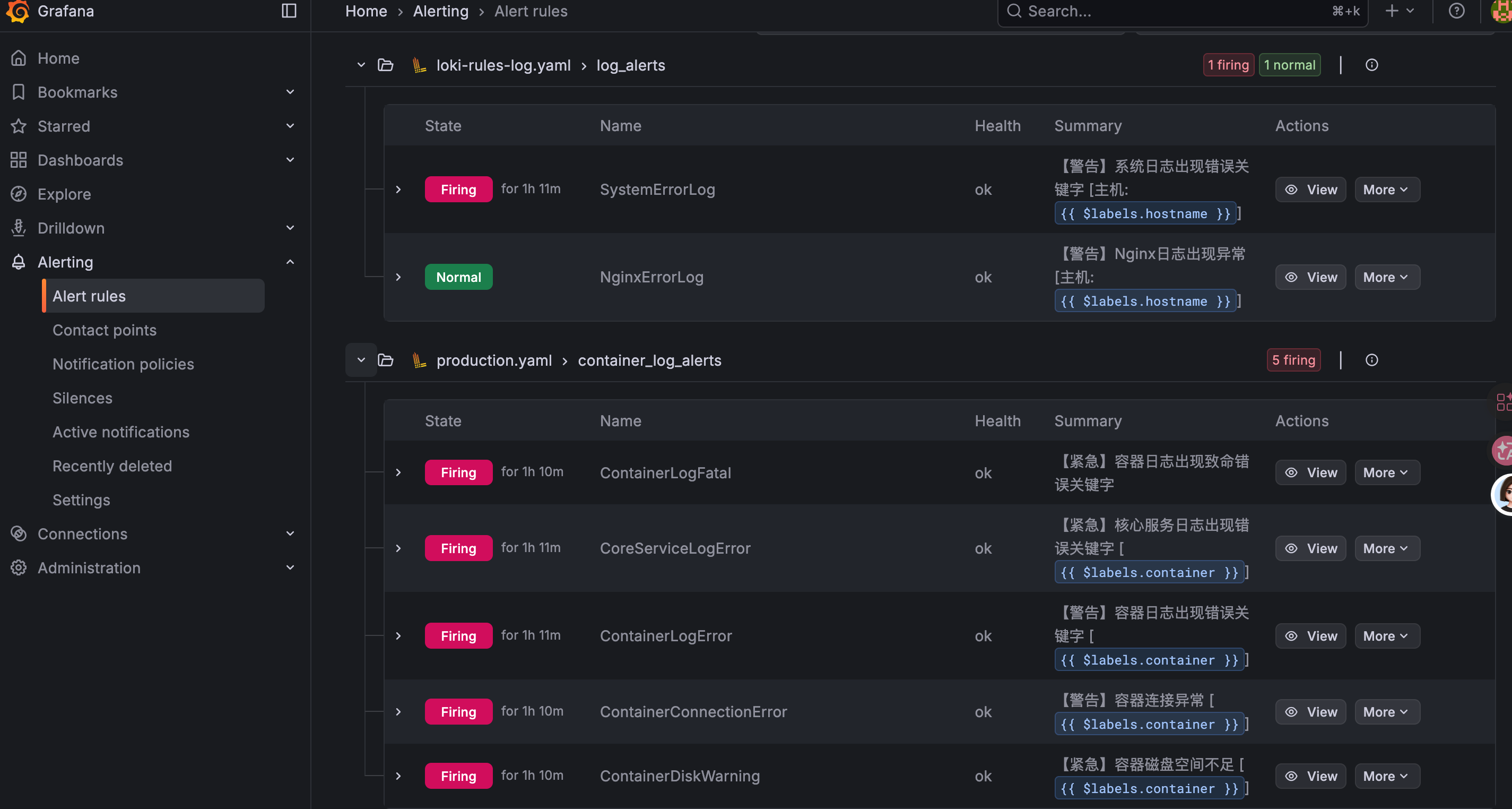Click the 1 firing badge filter
1512x809 pixels.
click(1228, 65)
